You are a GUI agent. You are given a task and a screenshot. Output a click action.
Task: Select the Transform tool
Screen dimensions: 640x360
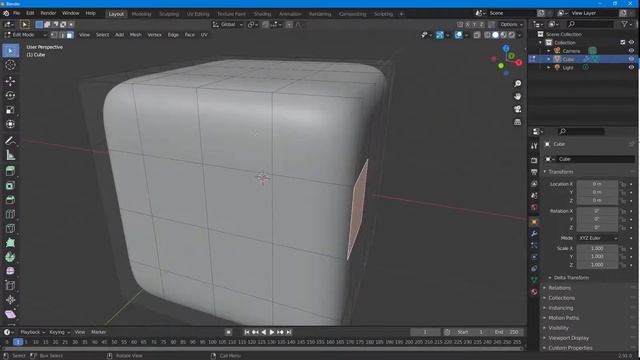point(10,124)
